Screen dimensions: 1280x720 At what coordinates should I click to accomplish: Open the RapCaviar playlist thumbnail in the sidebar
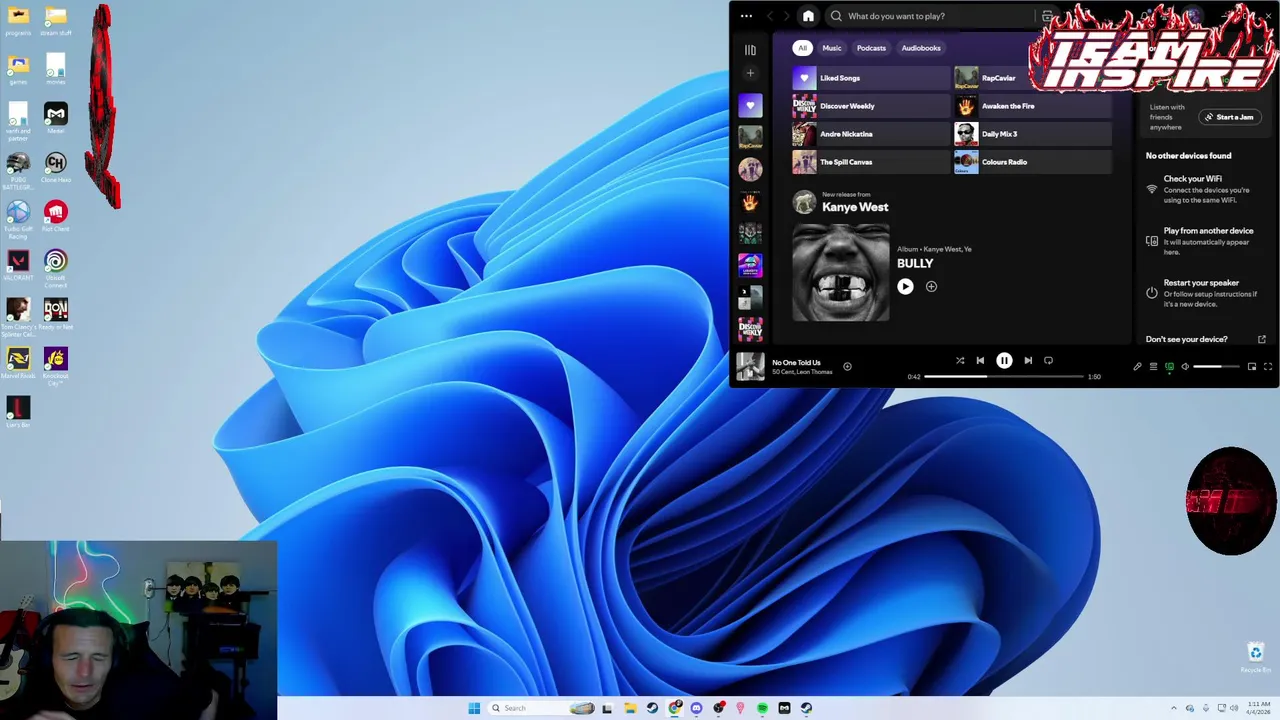coord(750,137)
